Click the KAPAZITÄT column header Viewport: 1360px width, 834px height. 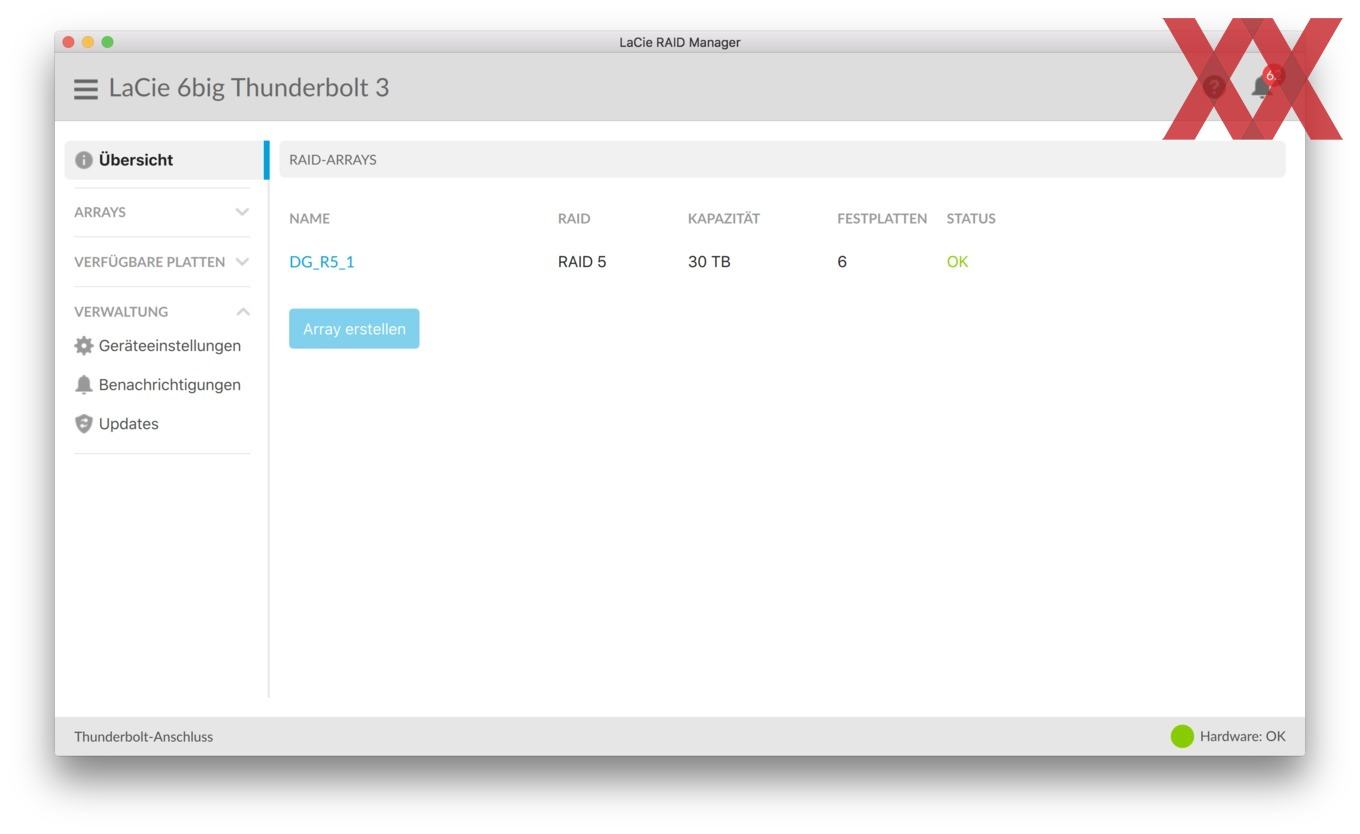click(x=724, y=218)
